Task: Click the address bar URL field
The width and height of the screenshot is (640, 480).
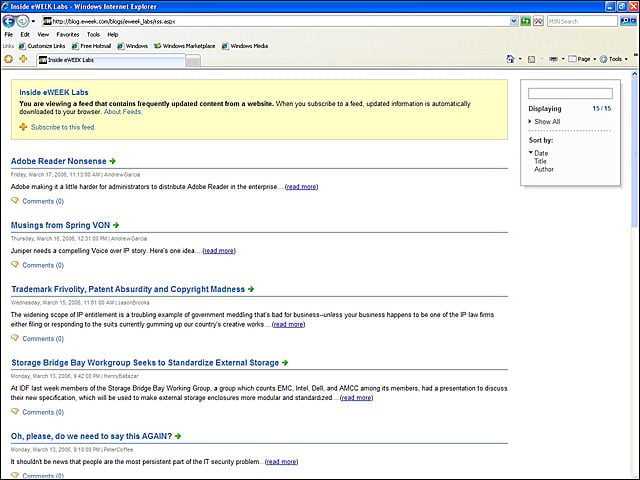Action: tap(276, 21)
